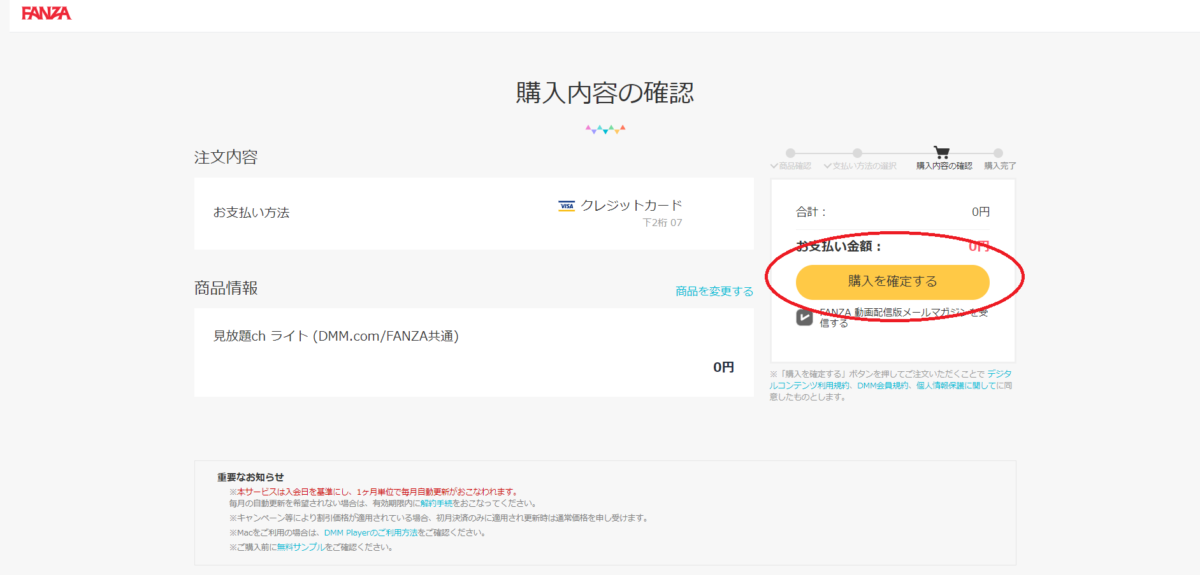
Task: Click the 商品情報 section heading
Action: (x=226, y=288)
